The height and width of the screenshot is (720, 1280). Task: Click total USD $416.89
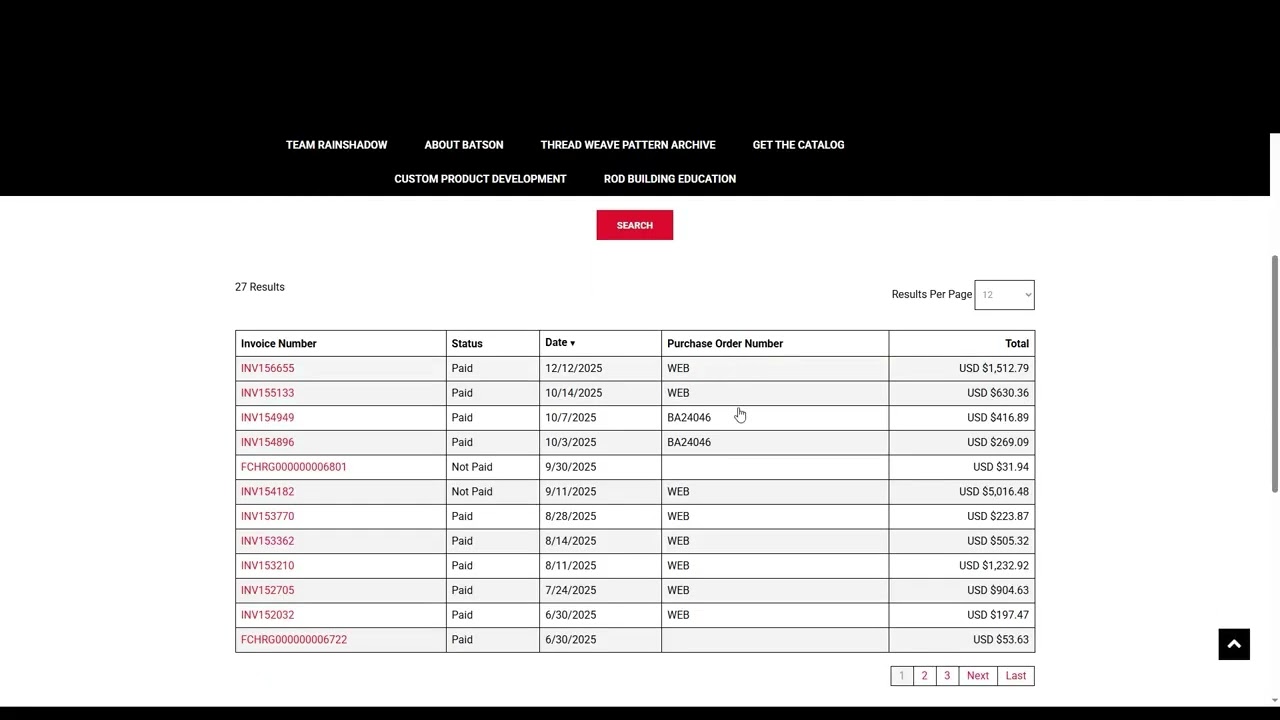[x=998, y=418]
